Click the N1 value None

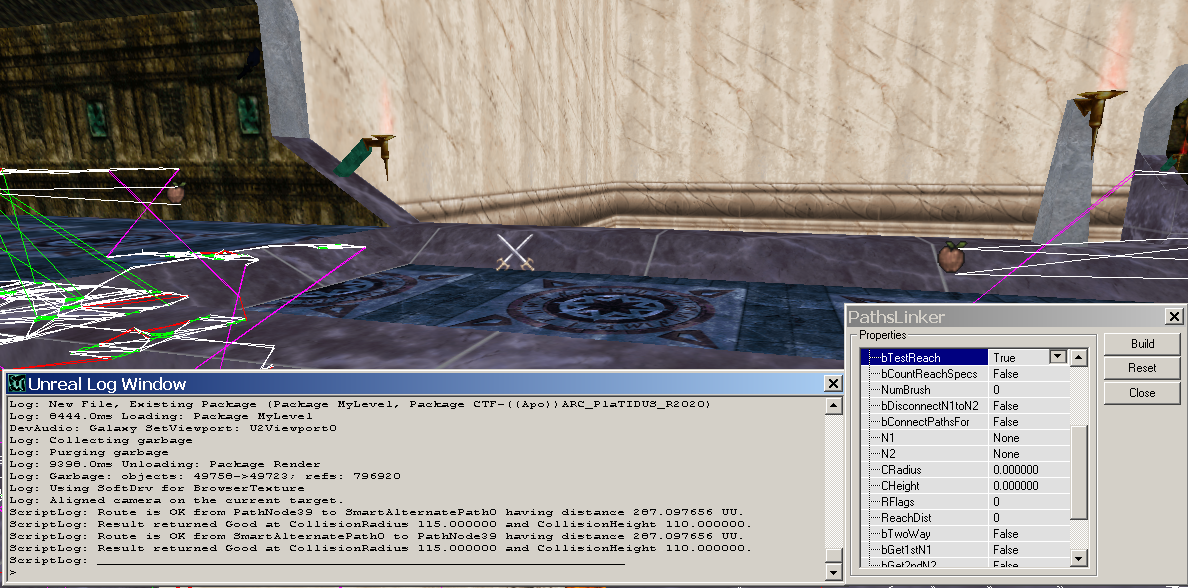coord(1006,437)
